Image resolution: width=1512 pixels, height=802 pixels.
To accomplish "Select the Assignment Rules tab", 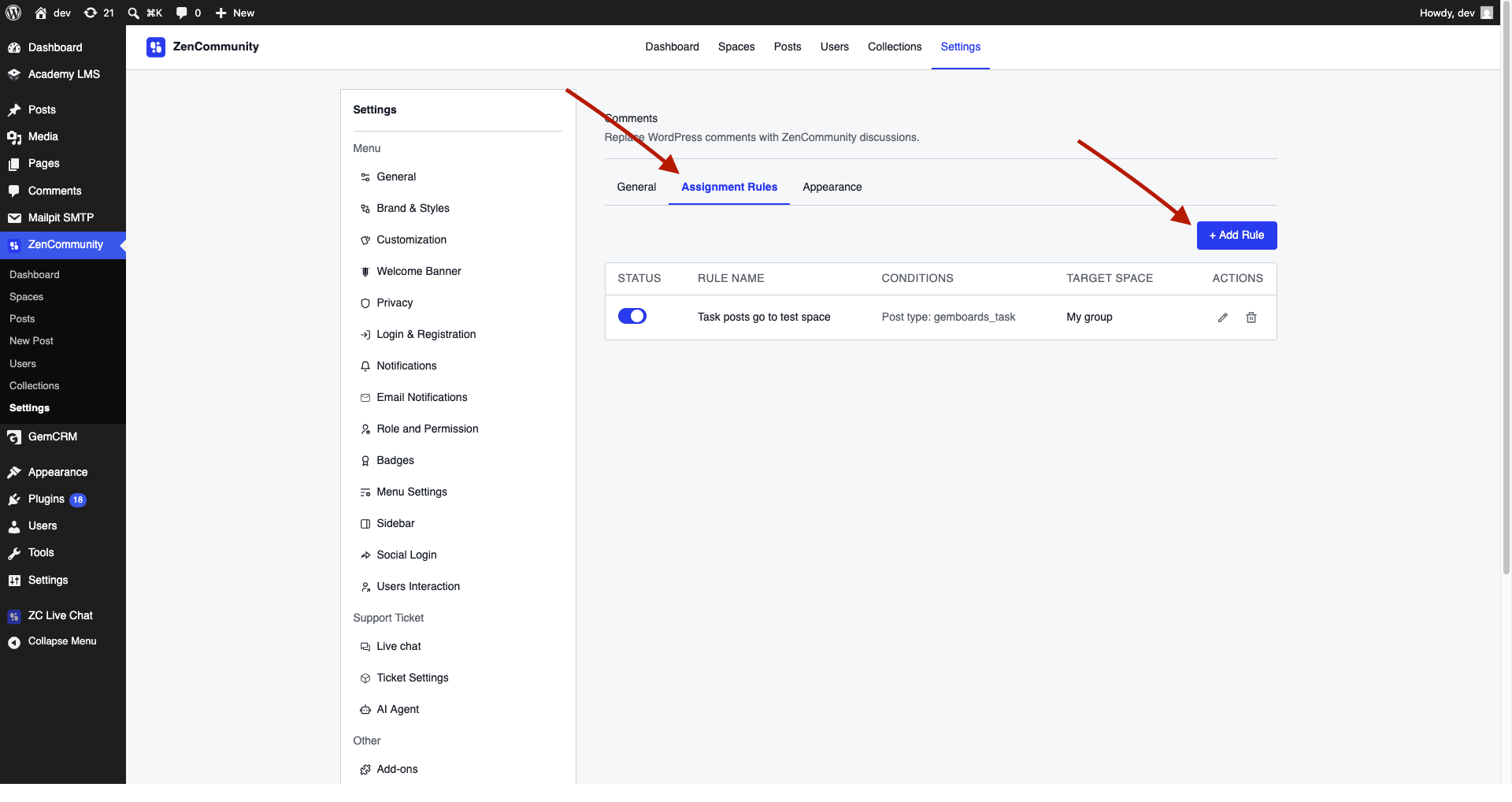I will (x=729, y=187).
